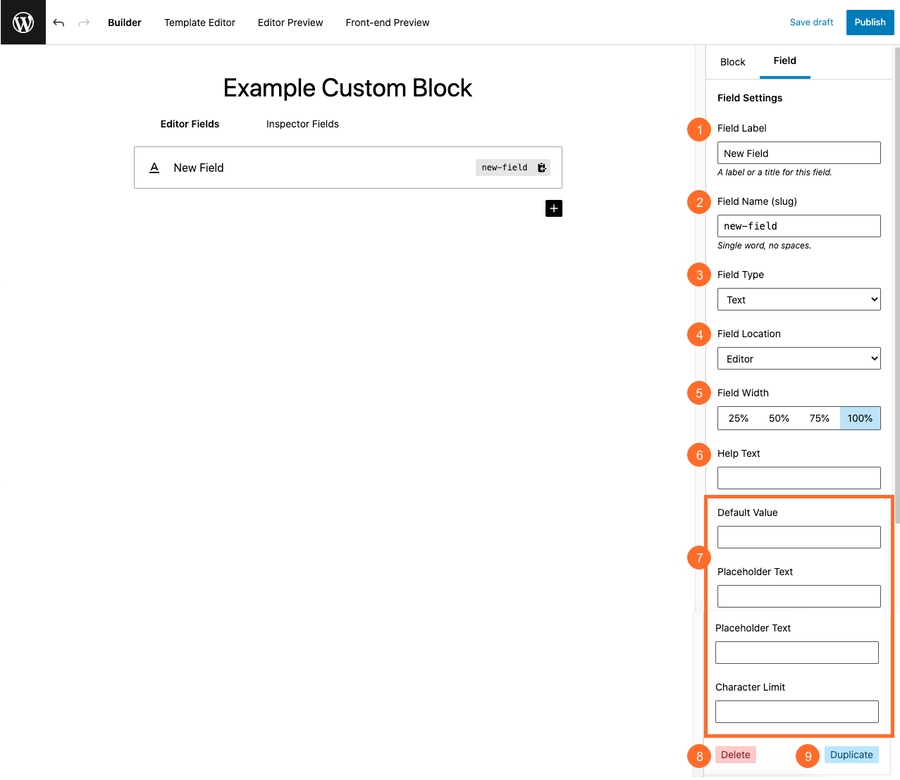Click the Undo arrow icon

pos(57,22)
